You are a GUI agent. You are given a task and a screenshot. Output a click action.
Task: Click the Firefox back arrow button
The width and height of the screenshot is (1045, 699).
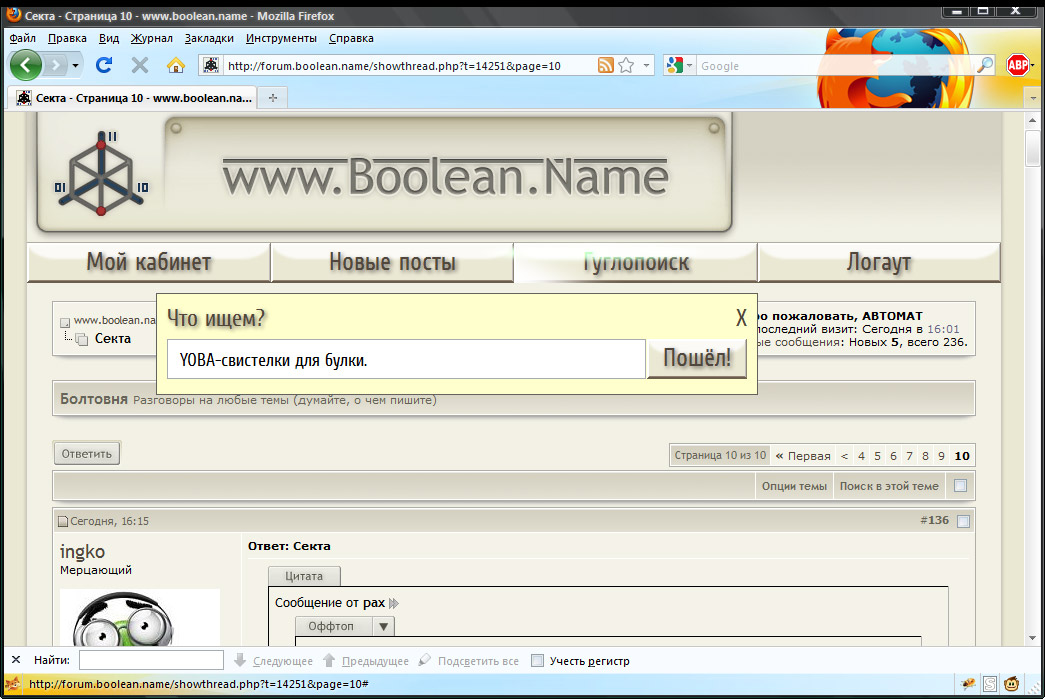click(26, 65)
